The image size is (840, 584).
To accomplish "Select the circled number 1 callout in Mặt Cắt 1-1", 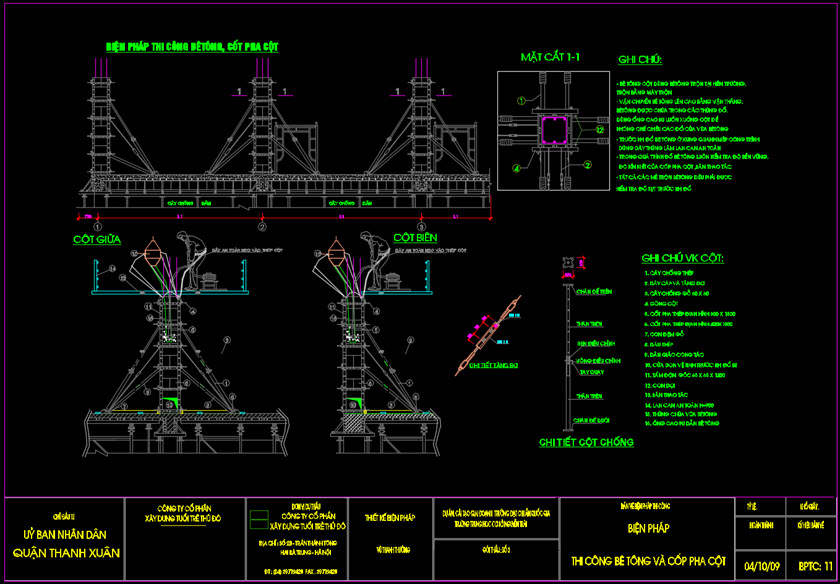I will point(520,101).
